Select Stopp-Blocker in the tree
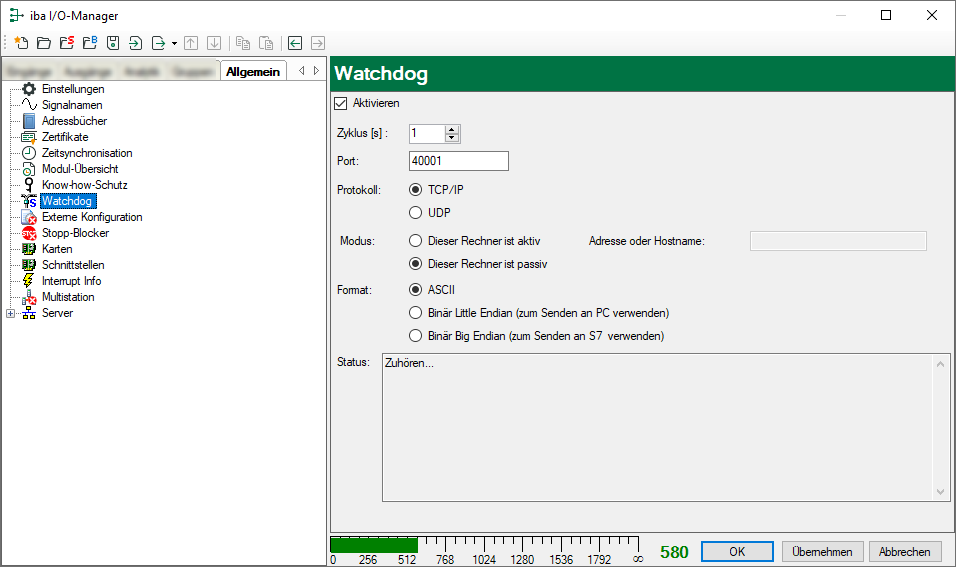 click(75, 233)
